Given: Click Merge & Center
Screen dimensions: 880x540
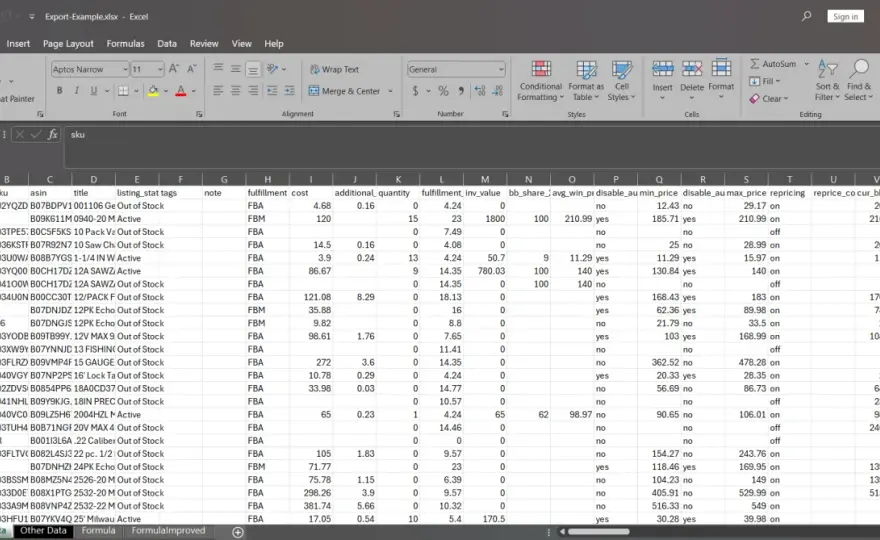Looking at the screenshot, I should [x=344, y=90].
